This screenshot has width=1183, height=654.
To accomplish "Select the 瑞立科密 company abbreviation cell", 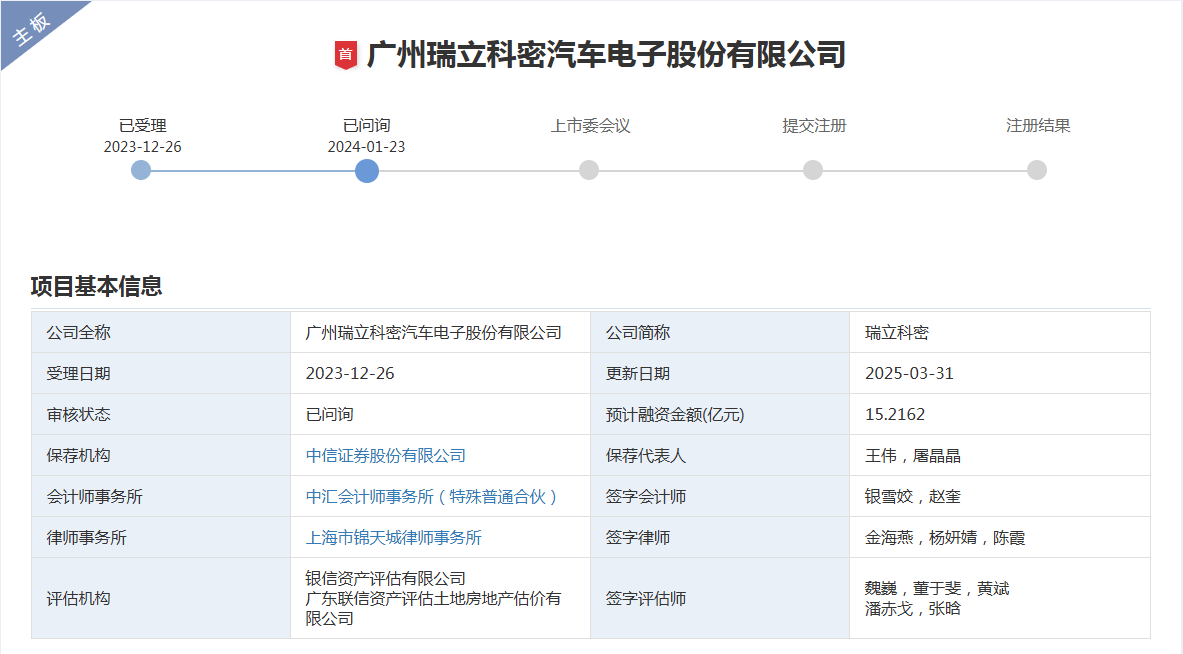I will 897,333.
